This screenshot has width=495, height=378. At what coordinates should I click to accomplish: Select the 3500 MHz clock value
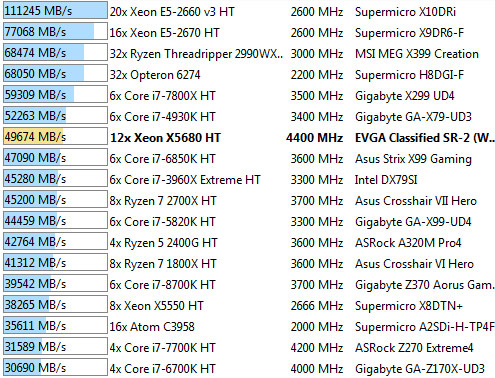click(x=317, y=96)
